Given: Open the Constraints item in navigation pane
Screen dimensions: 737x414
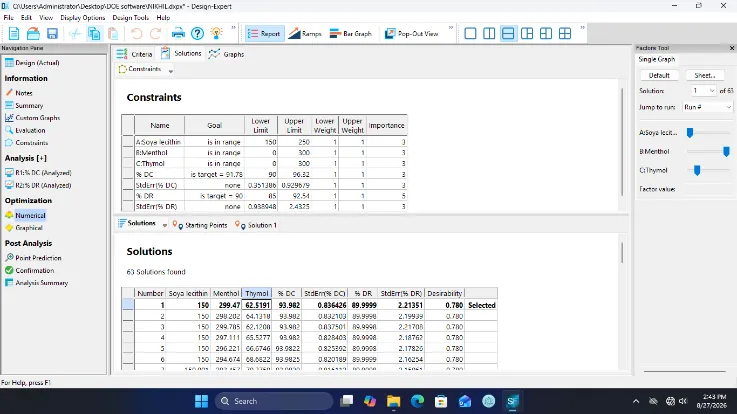Looking at the screenshot, I should (x=27, y=142).
